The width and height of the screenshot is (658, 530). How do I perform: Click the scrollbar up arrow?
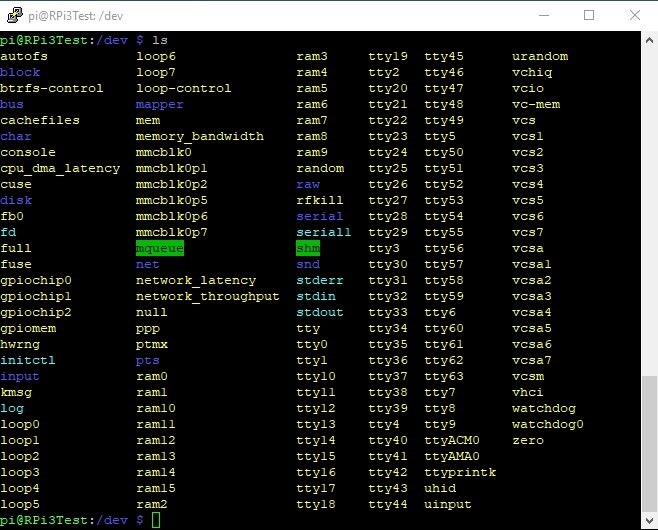649,40
